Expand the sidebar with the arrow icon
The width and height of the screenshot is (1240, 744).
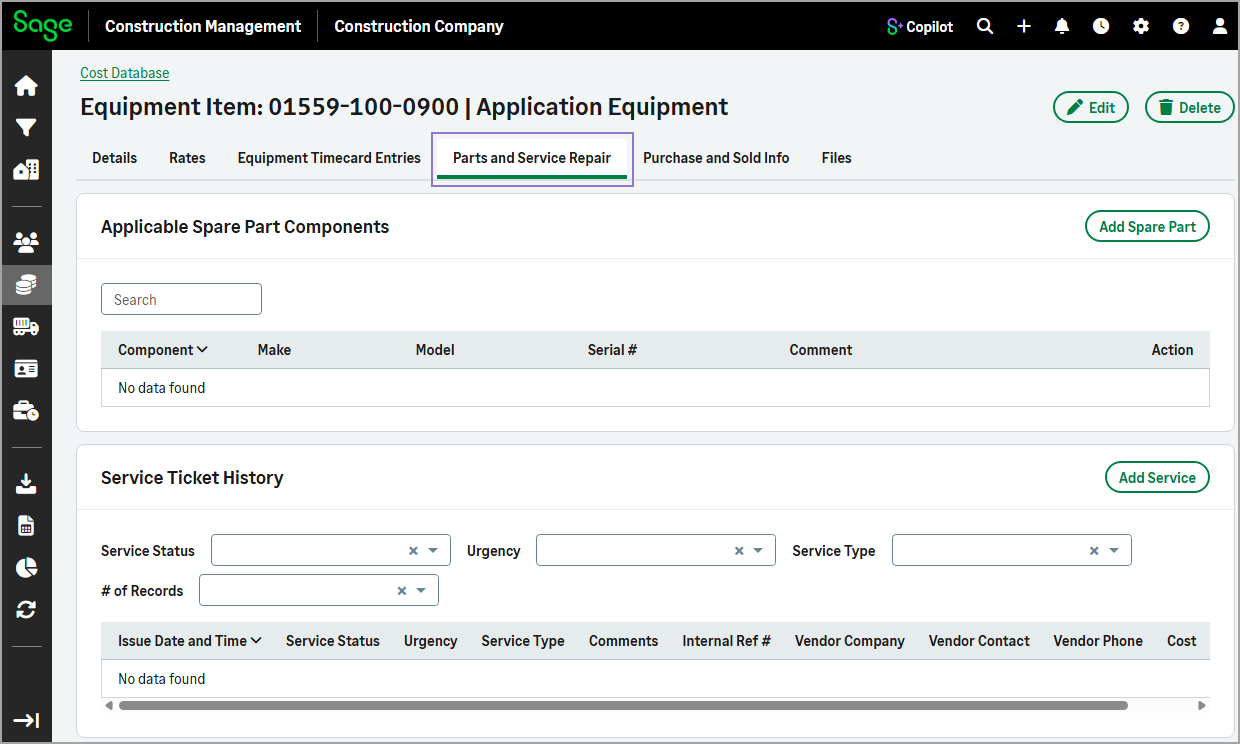point(26,720)
